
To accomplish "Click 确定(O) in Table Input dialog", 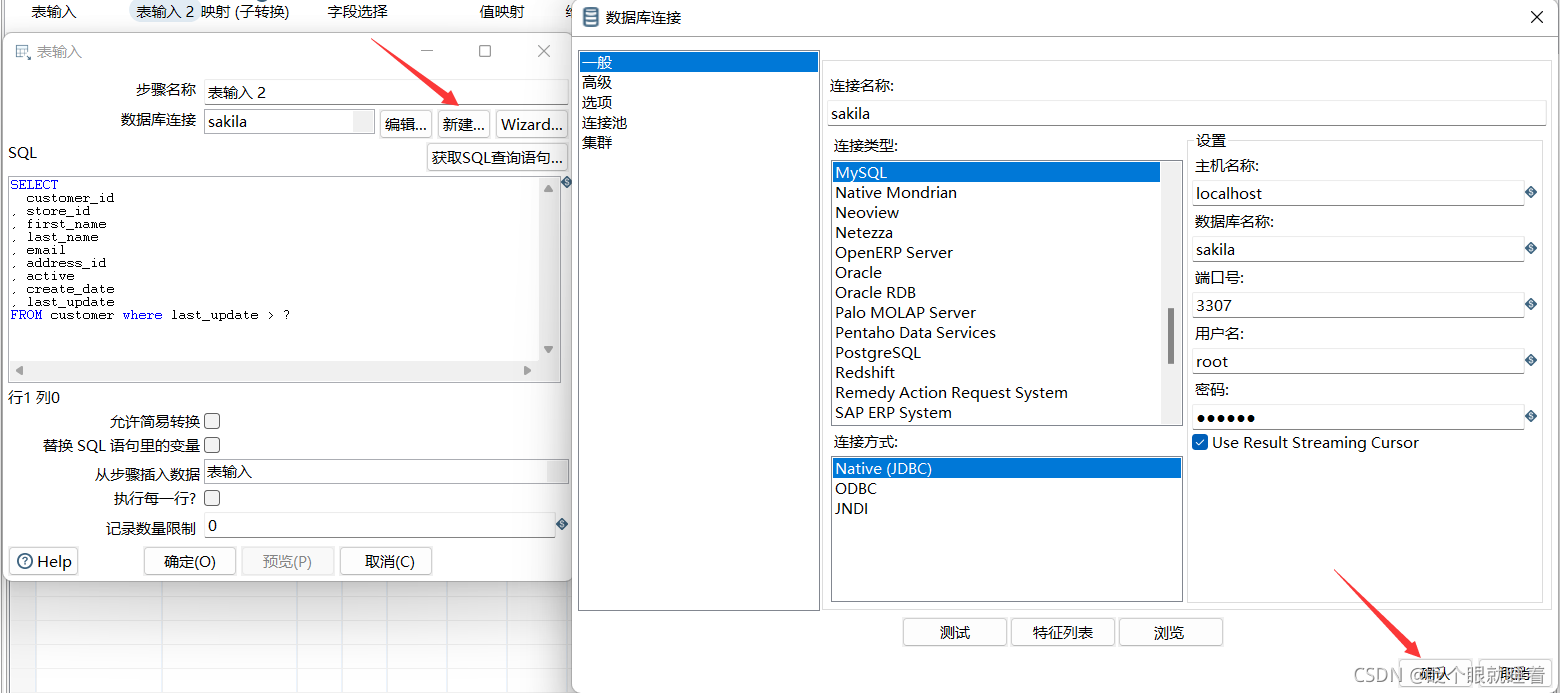I will tap(190, 561).
